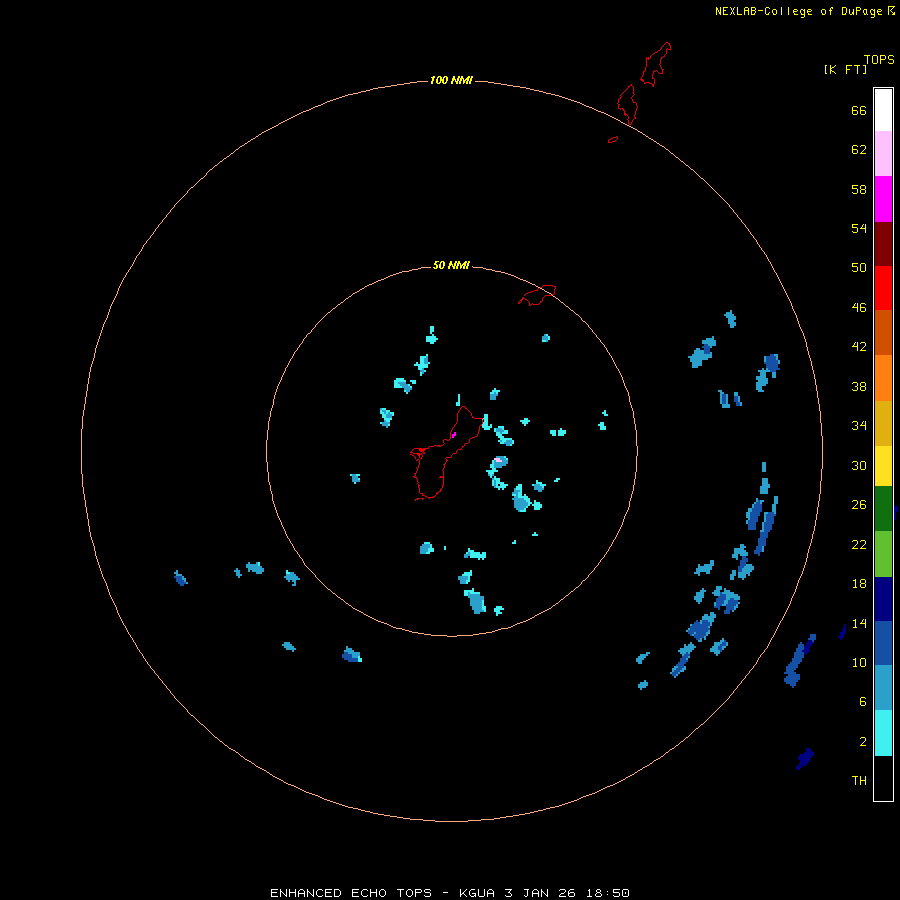
Task: Click the NEXLAB-College of DuPage text
Action: [x=801, y=11]
